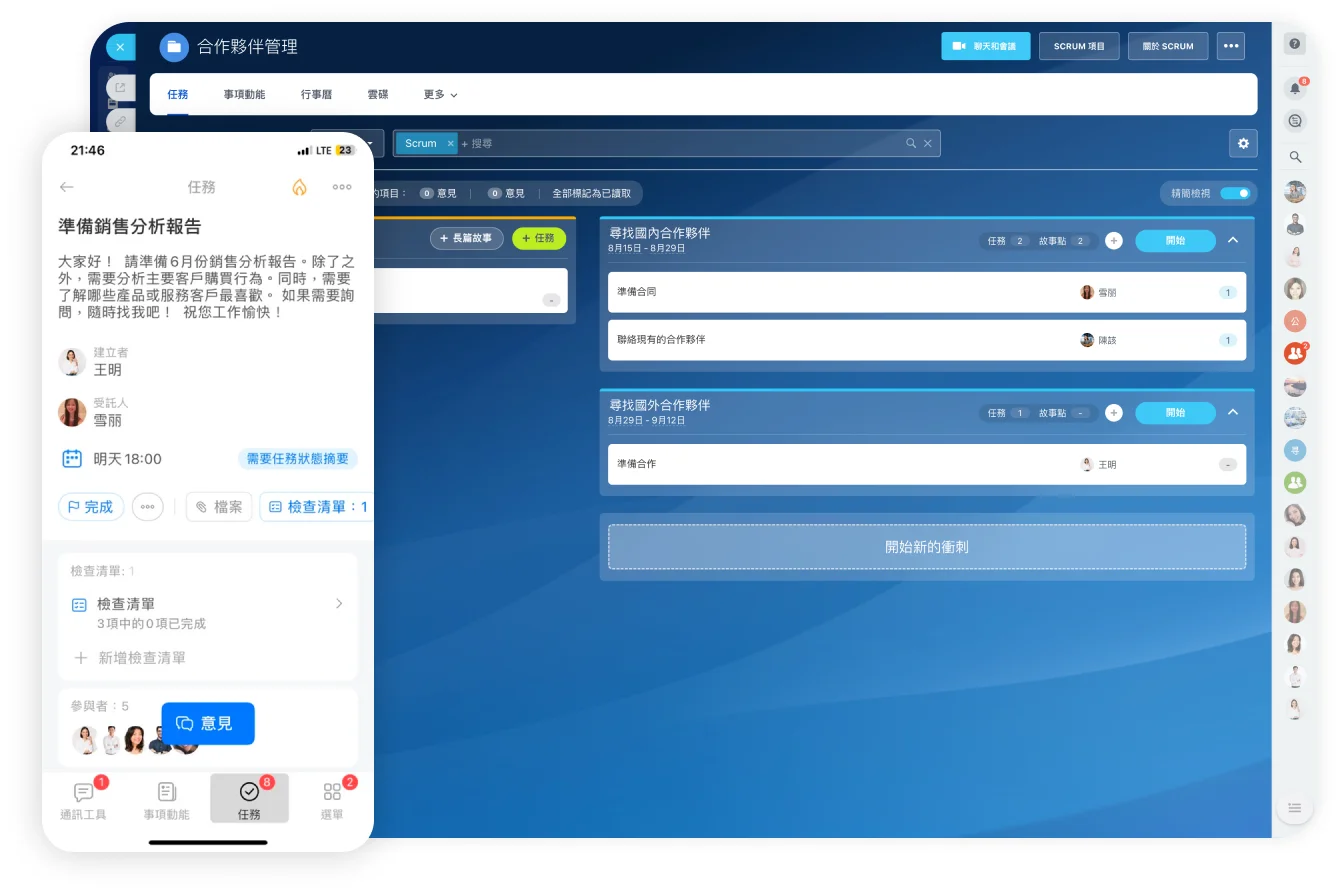Click the + 長篇故事 button
The width and height of the screenshot is (1340, 894).
click(x=467, y=239)
